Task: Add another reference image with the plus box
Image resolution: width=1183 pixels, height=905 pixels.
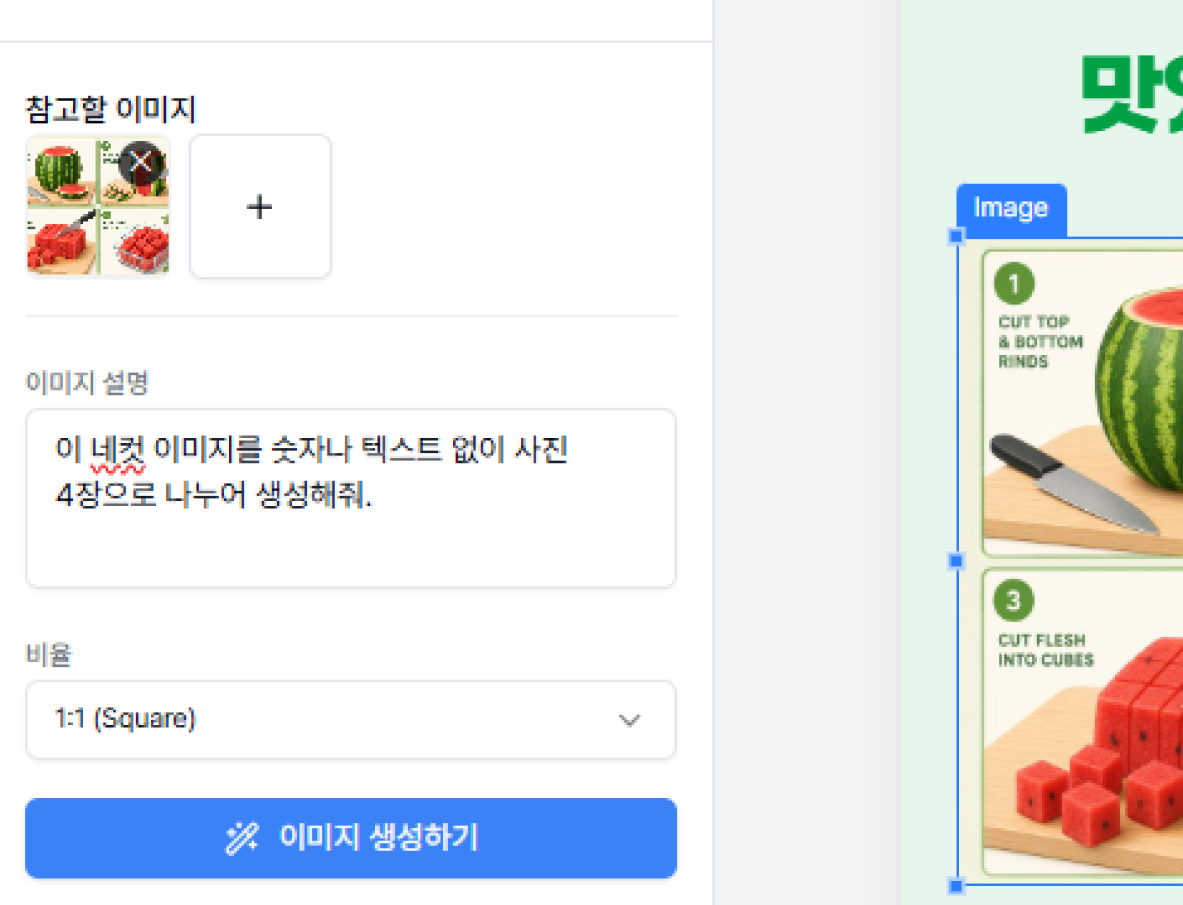Action: pos(260,206)
